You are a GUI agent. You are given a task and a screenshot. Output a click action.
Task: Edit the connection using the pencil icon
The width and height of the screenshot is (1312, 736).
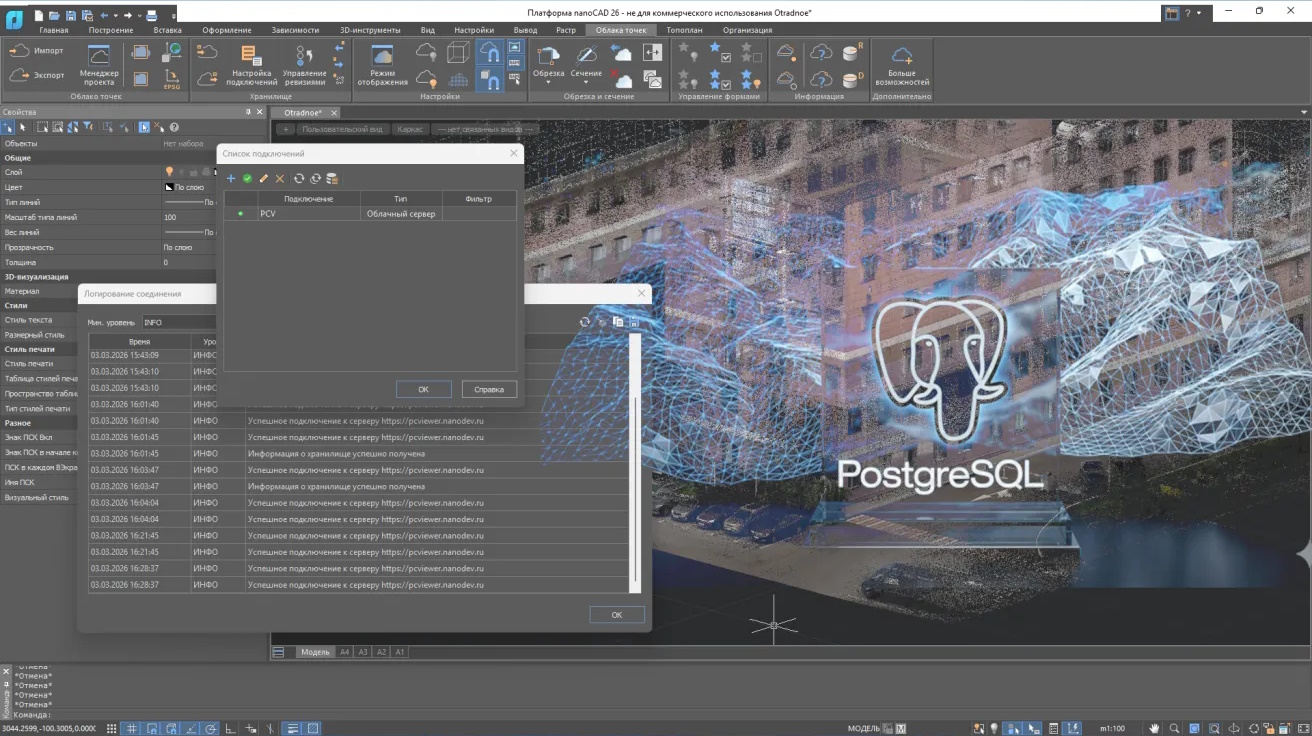264,178
